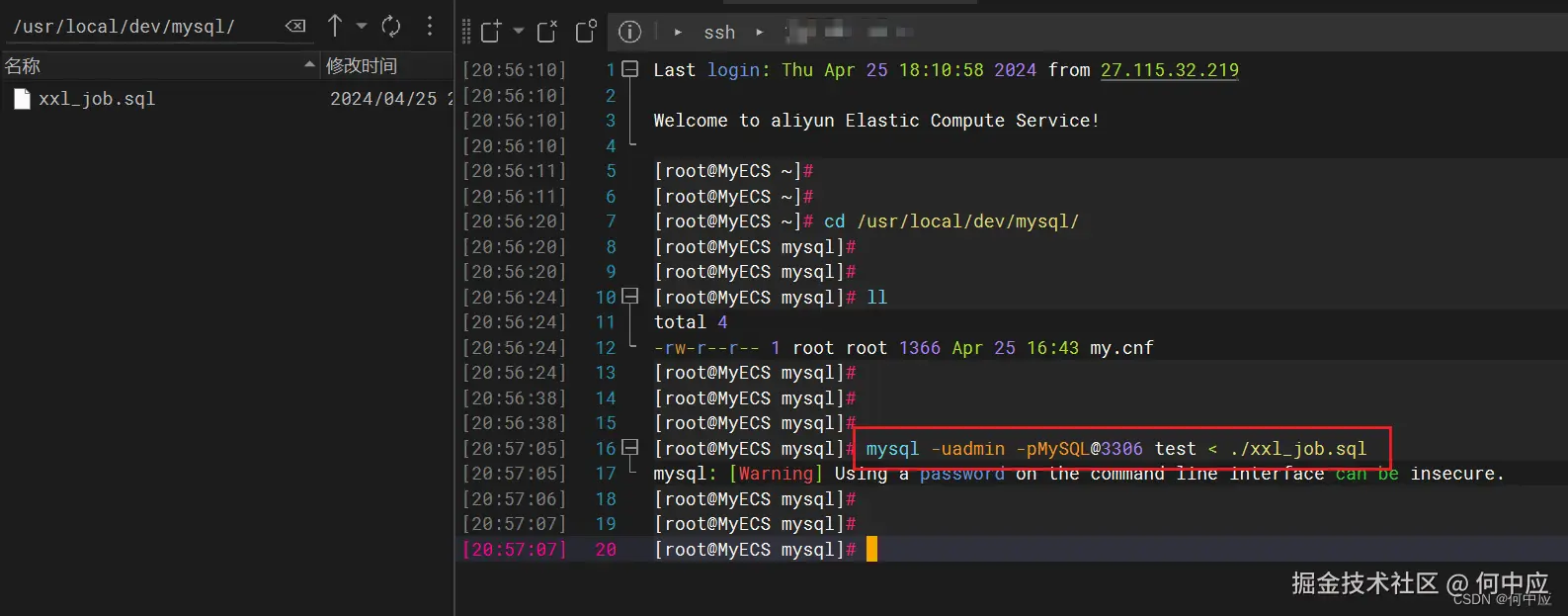Close the current terminal tab icon
Image resolution: width=1568 pixels, height=616 pixels.
(x=547, y=32)
